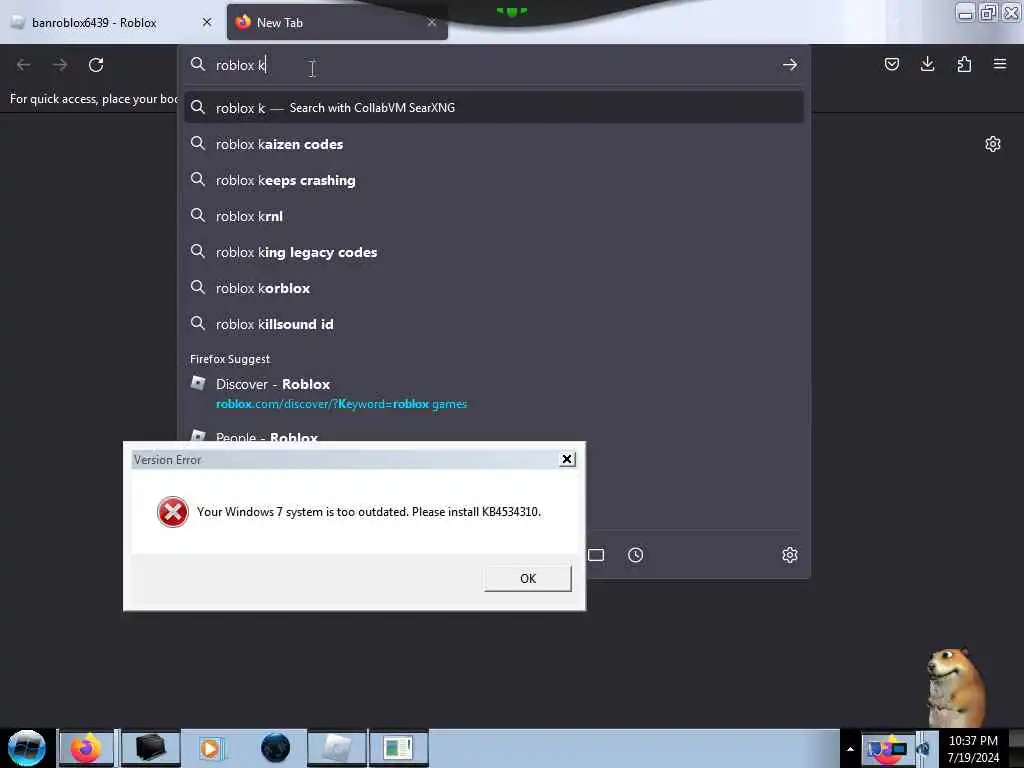Open the media player taskbar icon
This screenshot has width=1024, height=768.
pyautogui.click(x=212, y=748)
